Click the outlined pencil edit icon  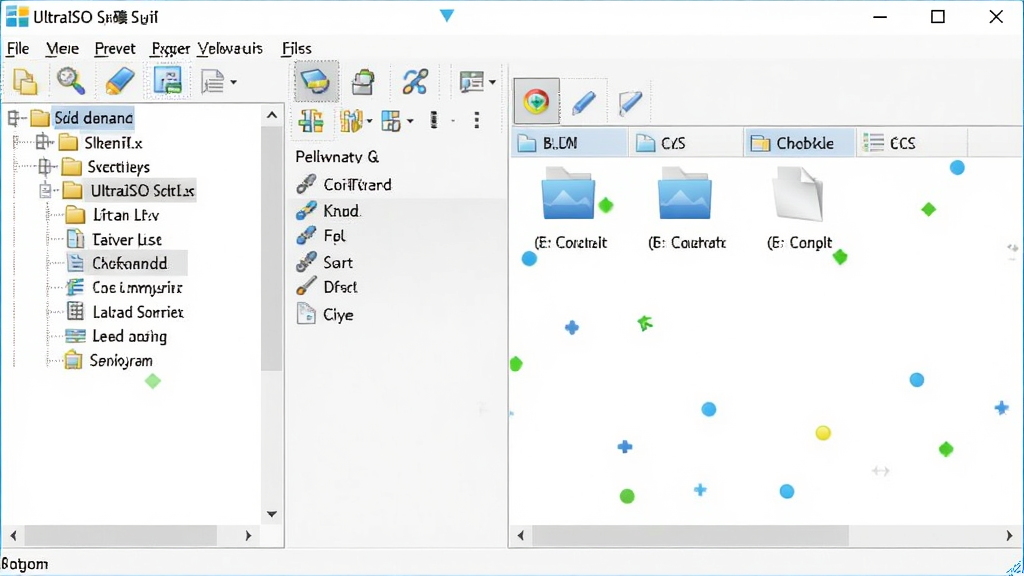click(630, 103)
